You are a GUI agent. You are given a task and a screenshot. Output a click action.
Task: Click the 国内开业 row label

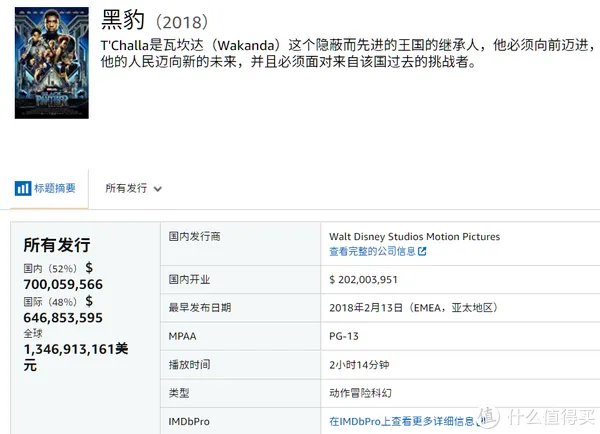point(189,280)
